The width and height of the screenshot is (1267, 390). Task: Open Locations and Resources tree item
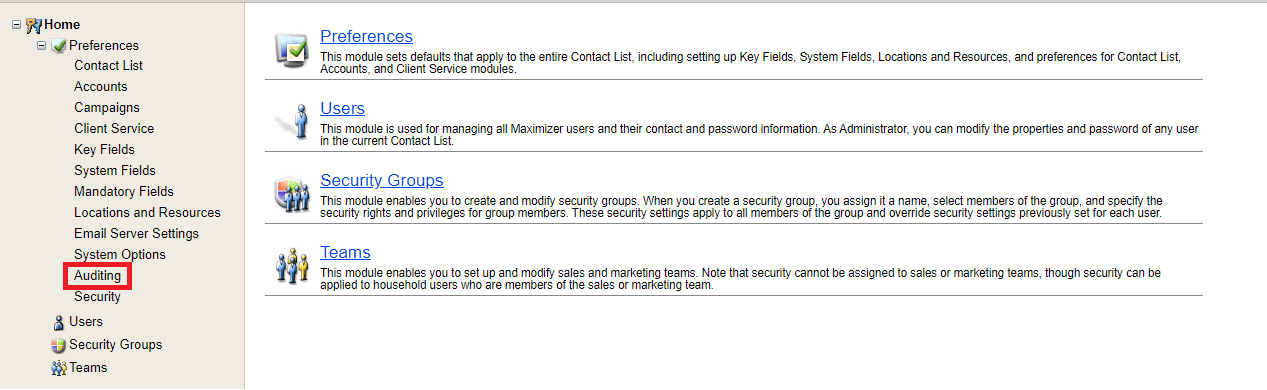point(147,213)
